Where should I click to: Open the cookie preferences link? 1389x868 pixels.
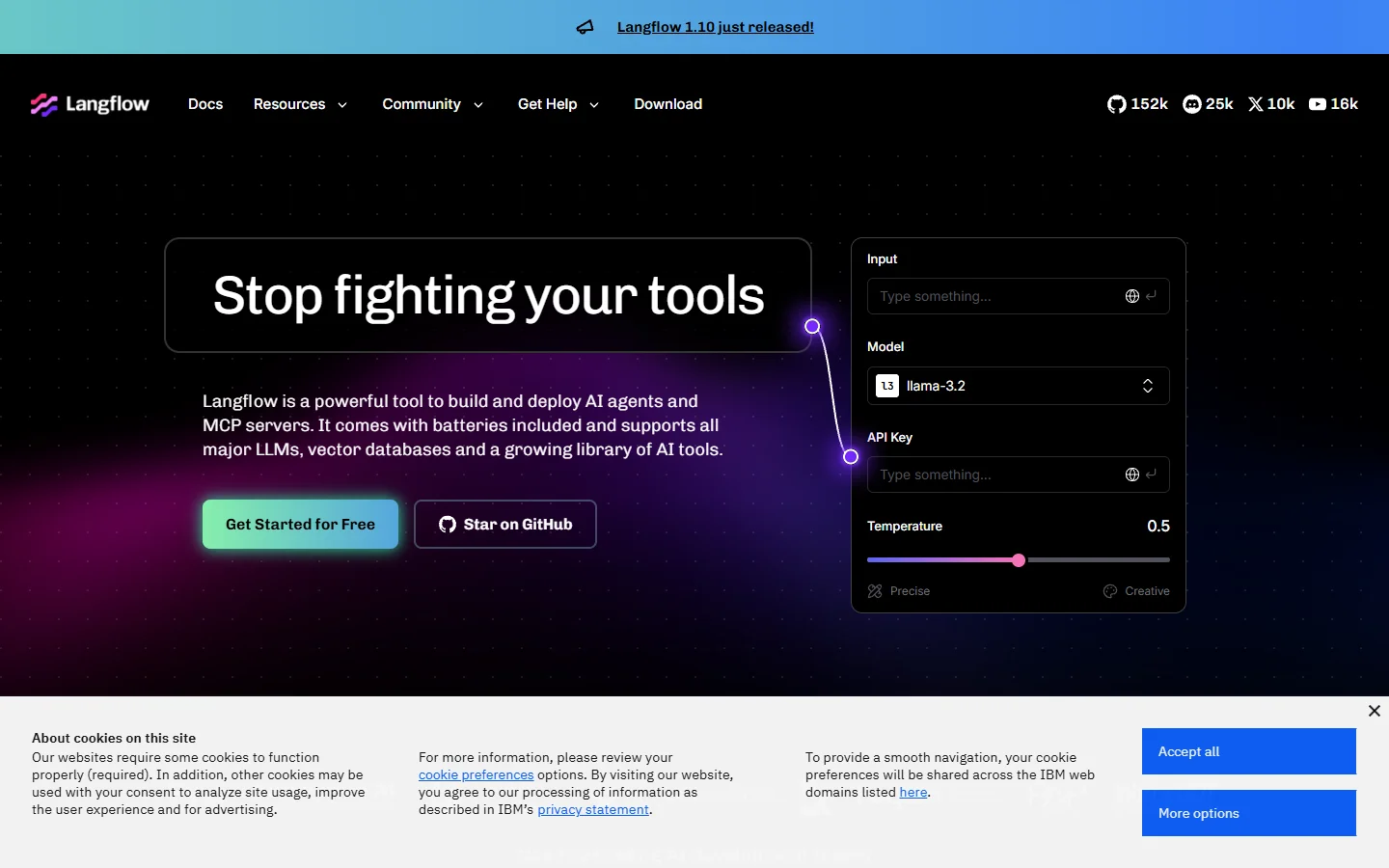[476, 774]
